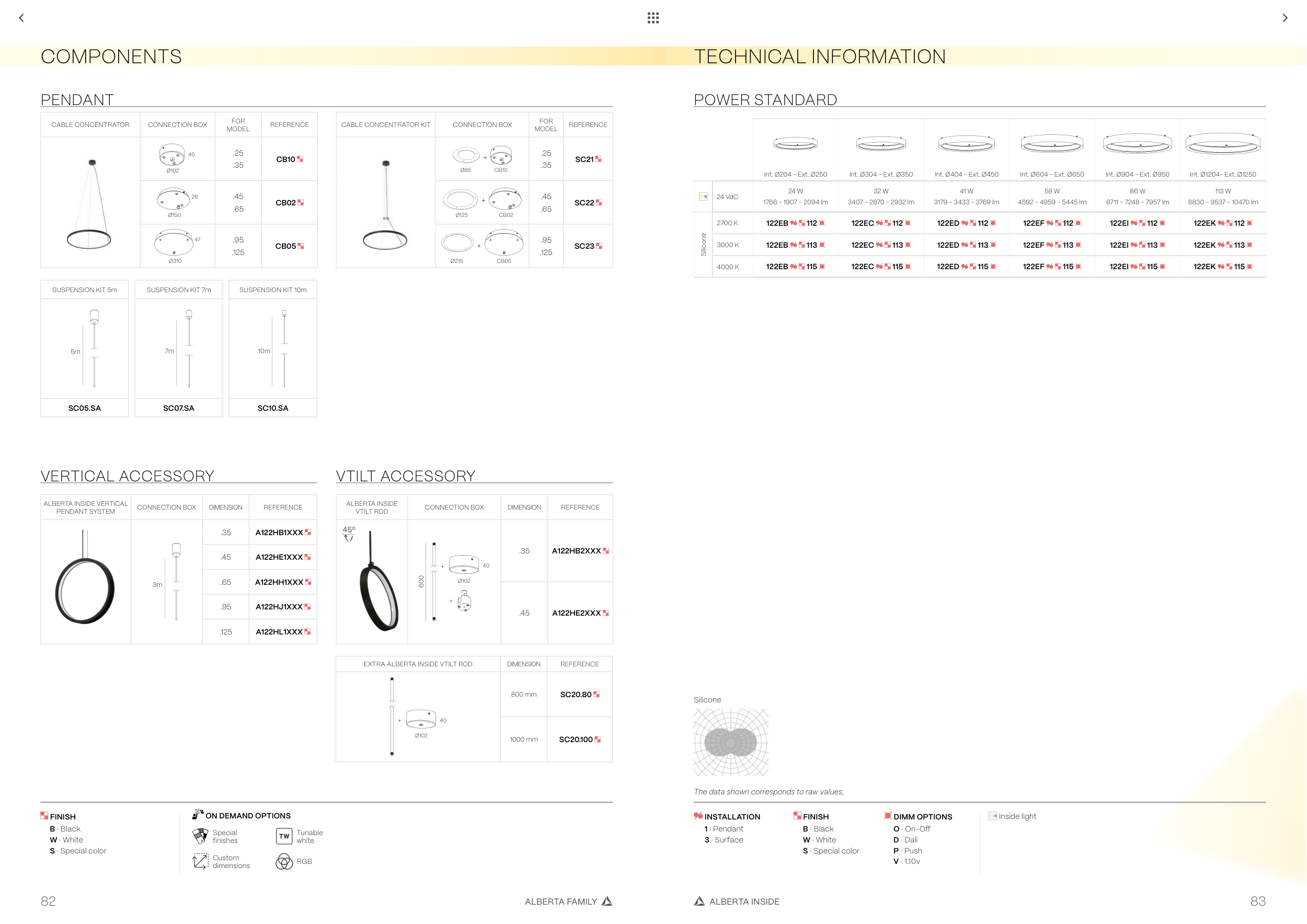Click the red-white finish swatch beside FINISH
Screen dimensions: 1307x924
point(44,816)
